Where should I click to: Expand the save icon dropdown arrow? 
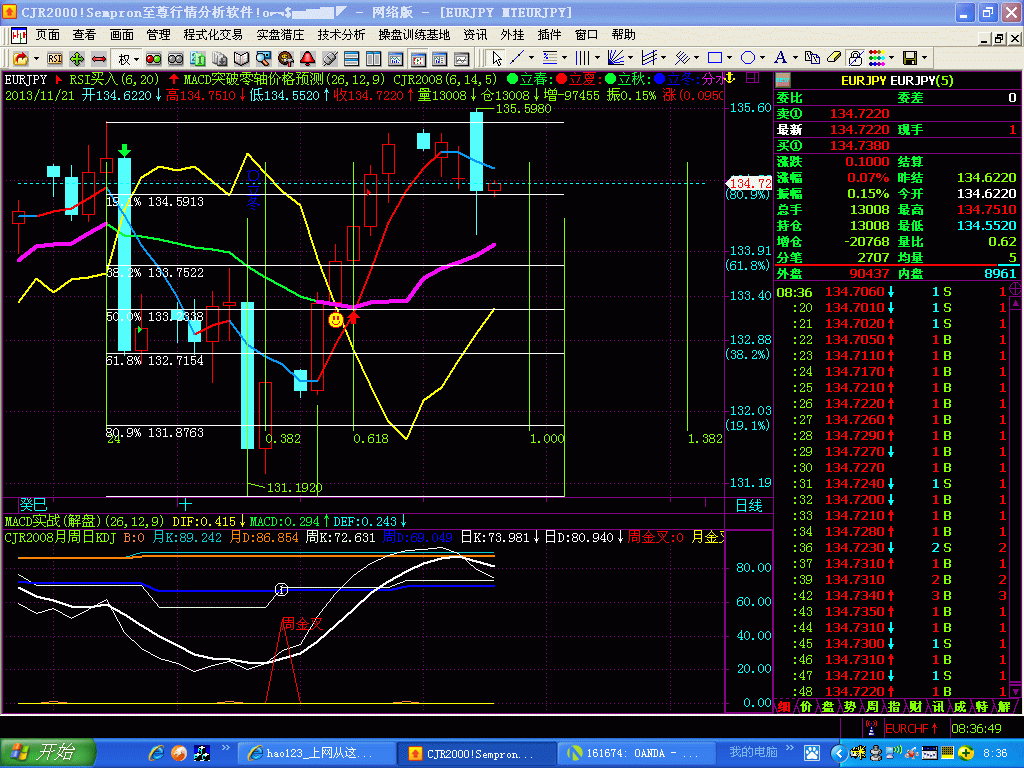[925, 59]
